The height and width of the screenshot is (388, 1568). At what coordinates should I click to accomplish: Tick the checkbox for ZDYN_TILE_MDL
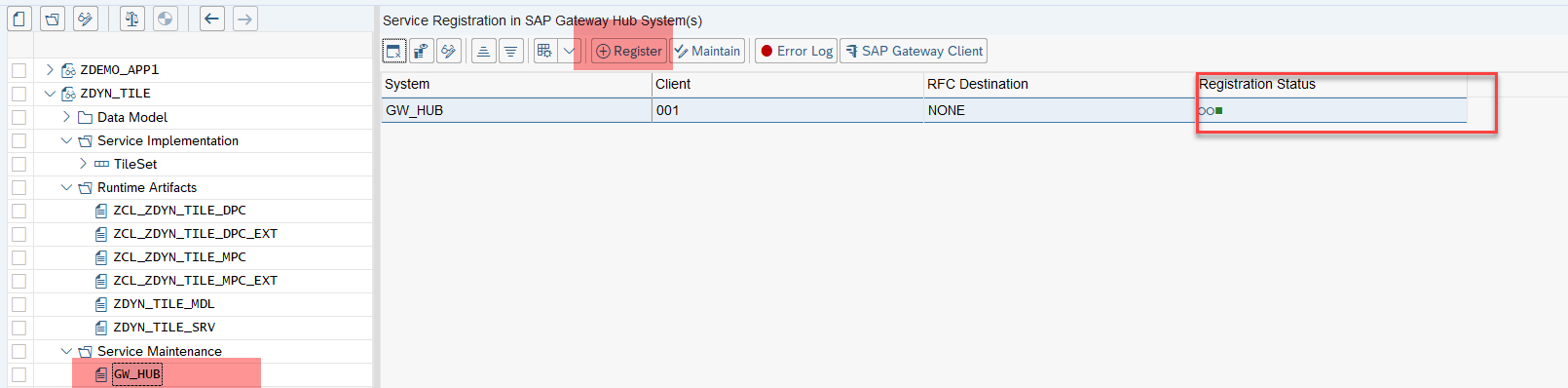click(x=19, y=304)
